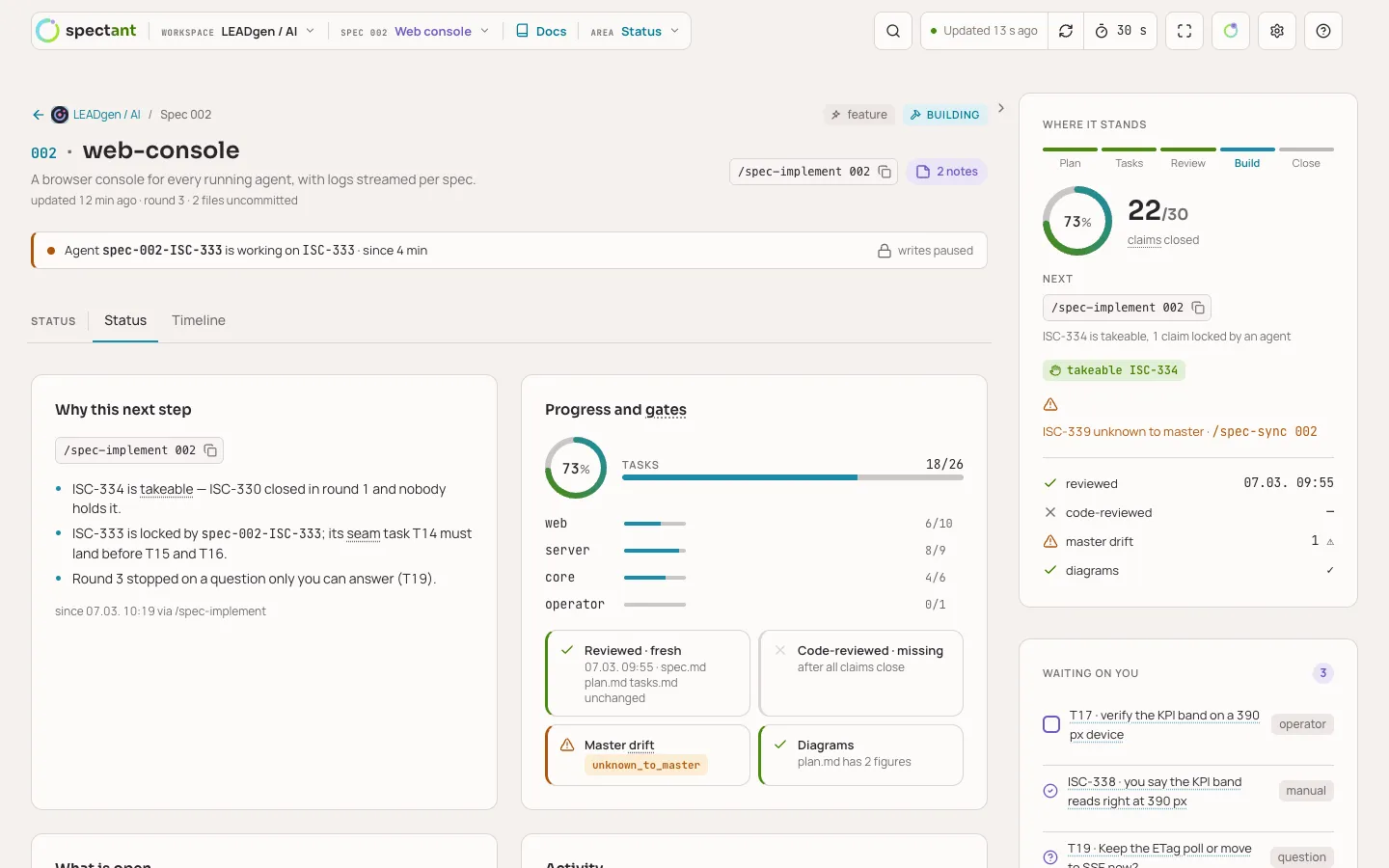Go back with the left arrow icon
The width and height of the screenshot is (1389, 868).
[39, 115]
